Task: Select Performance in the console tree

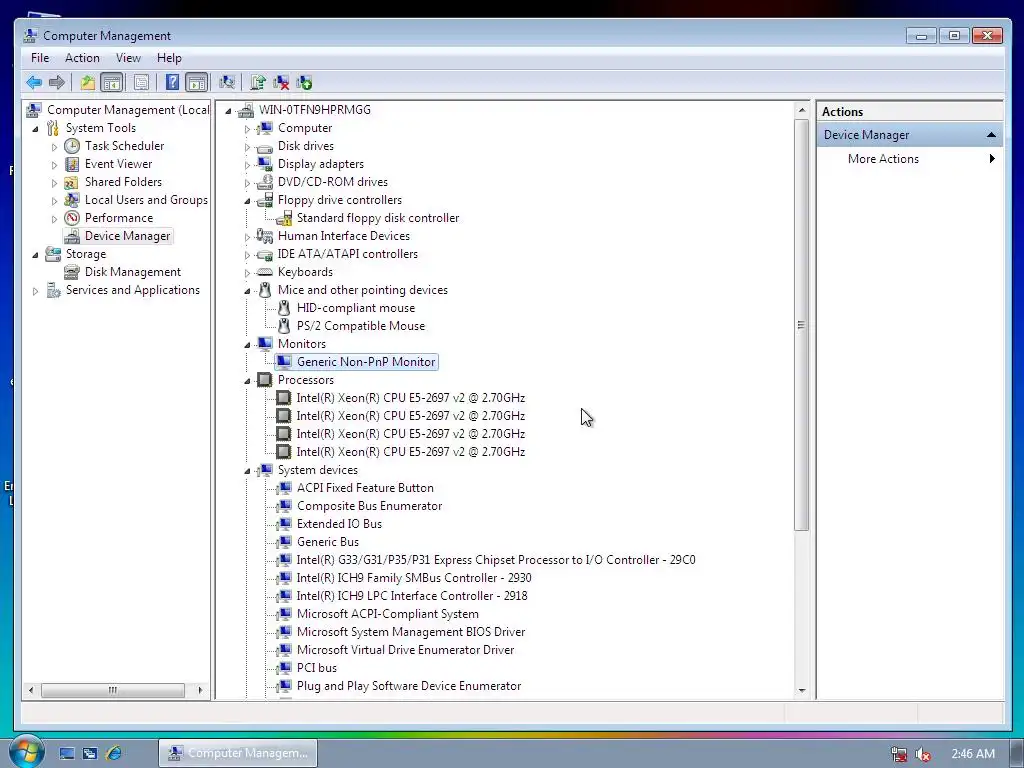Action: tap(119, 217)
